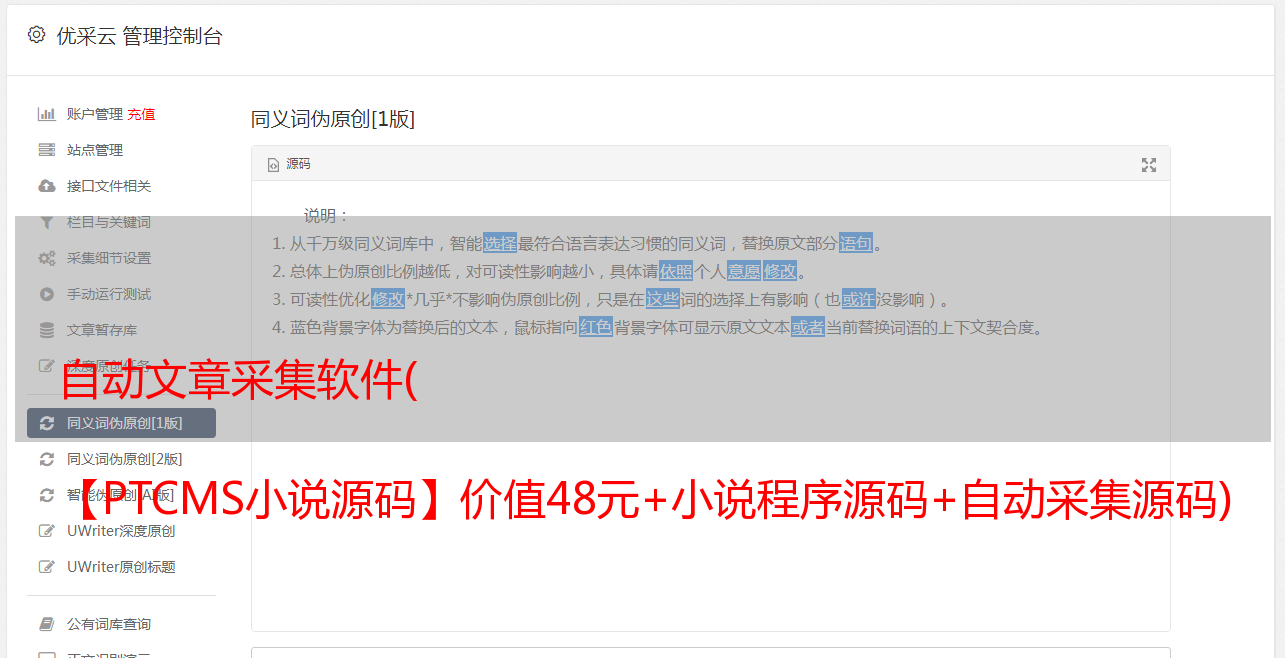Click the 站点管理 server icon
Image resolution: width=1285 pixels, height=658 pixels.
46,150
